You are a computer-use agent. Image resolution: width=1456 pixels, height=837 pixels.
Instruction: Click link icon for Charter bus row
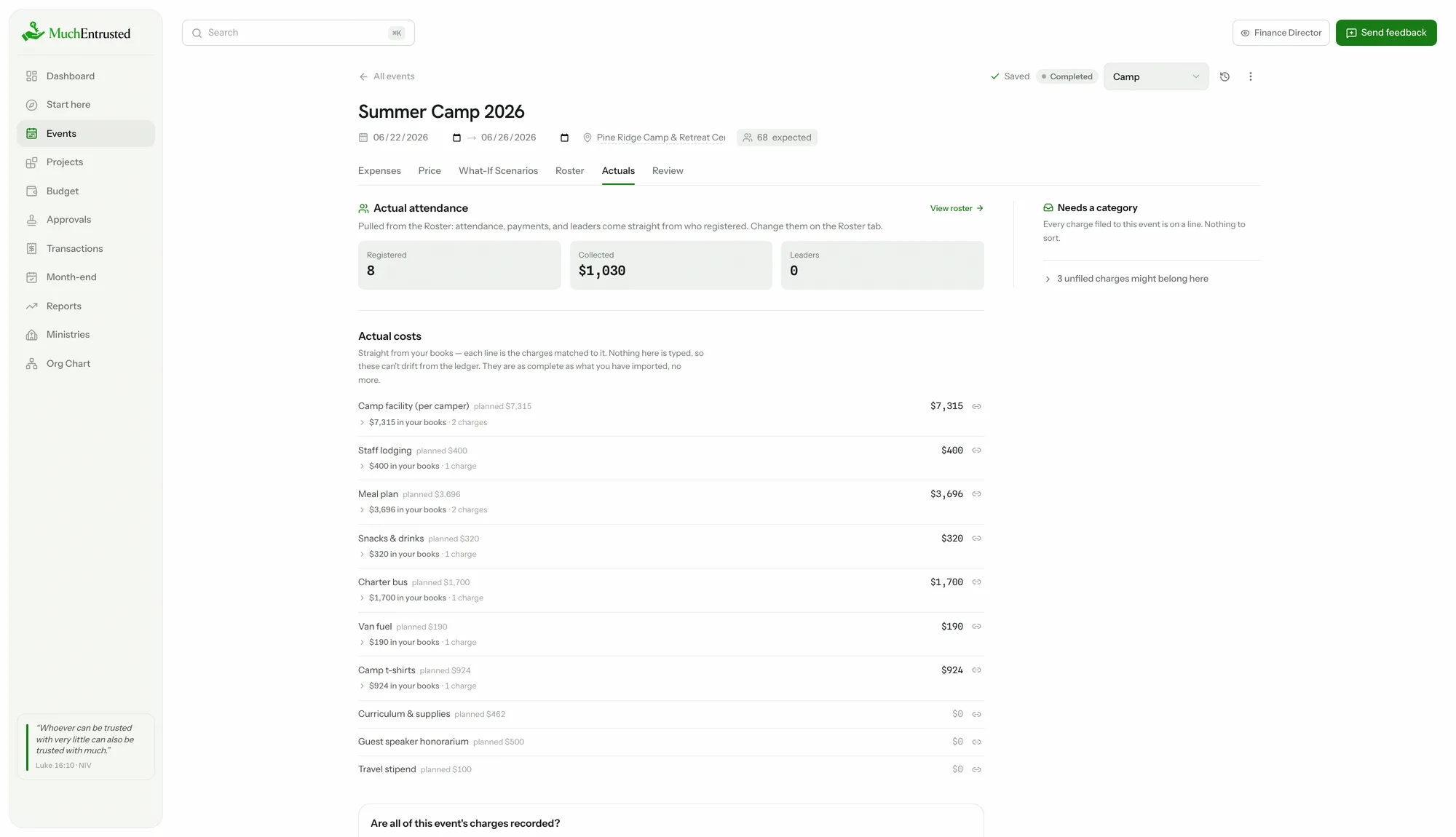976,582
